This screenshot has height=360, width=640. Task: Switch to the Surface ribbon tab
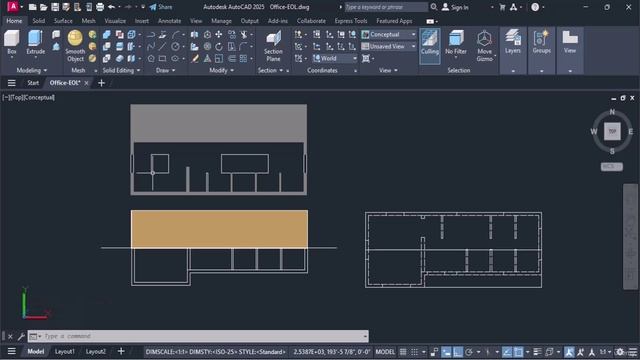click(63, 21)
